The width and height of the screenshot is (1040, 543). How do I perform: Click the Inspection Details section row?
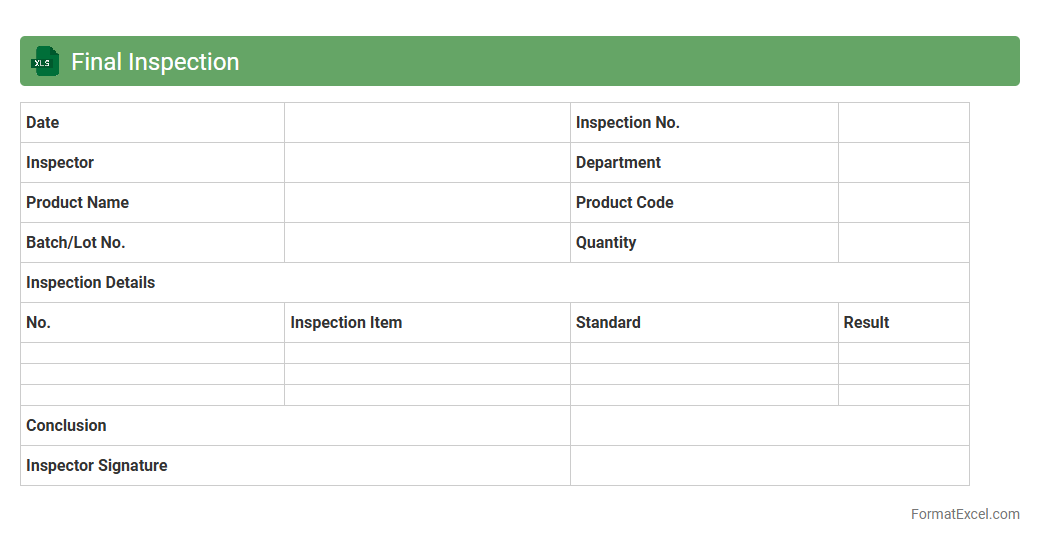(494, 283)
